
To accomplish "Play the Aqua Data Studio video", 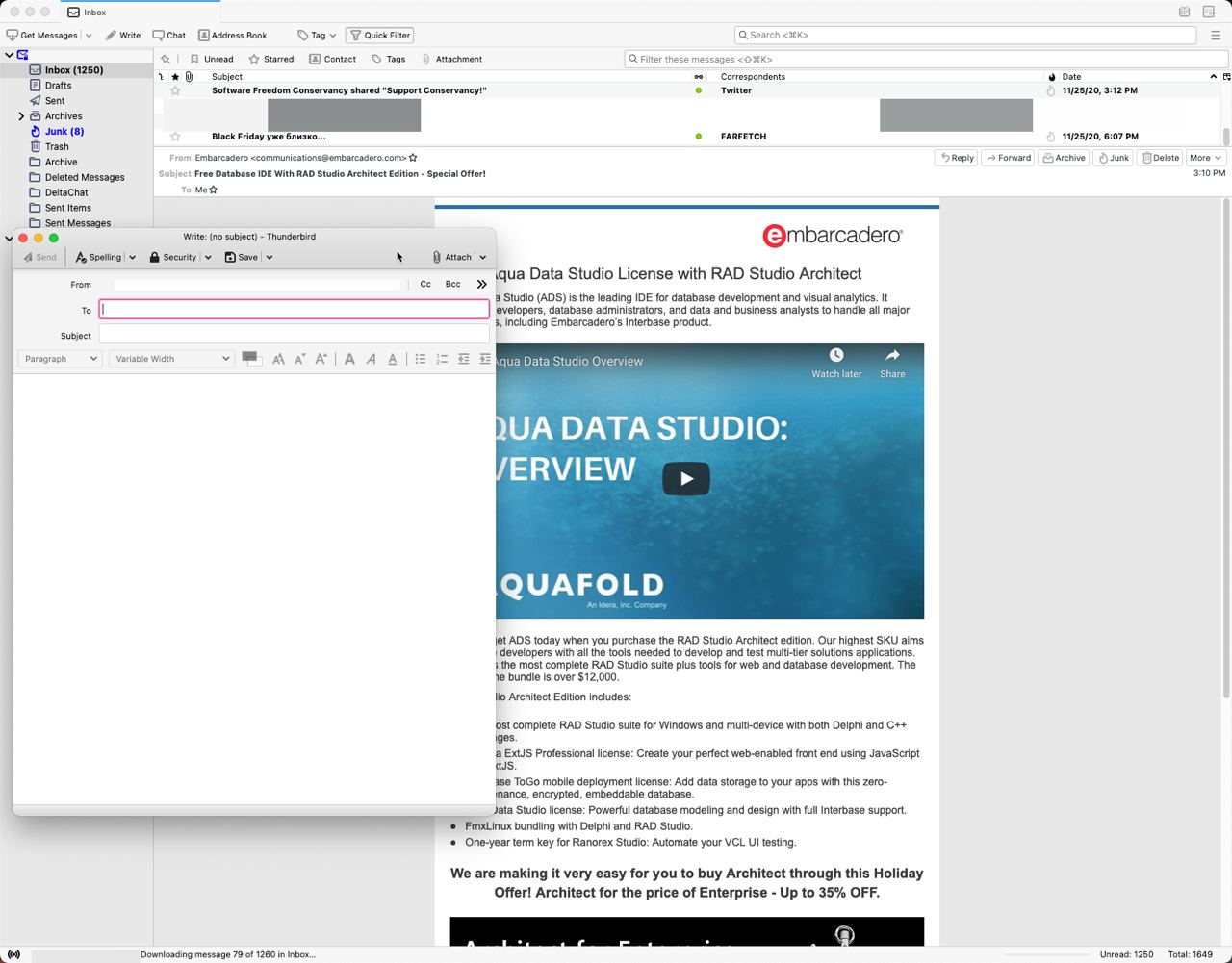I will click(x=686, y=478).
